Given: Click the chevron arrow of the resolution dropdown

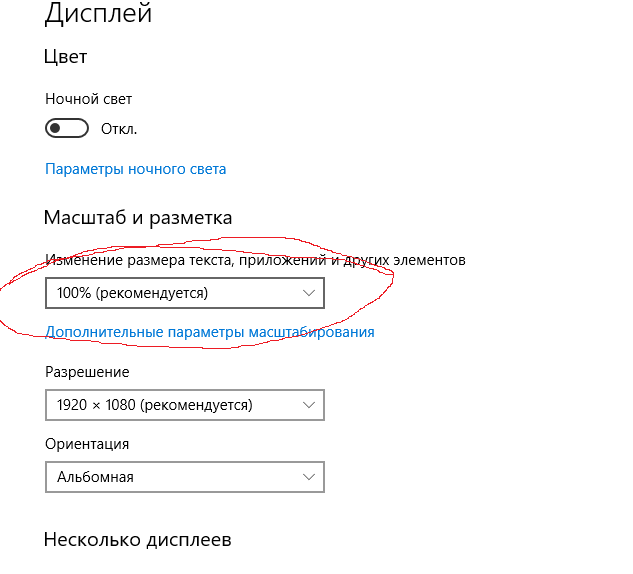Looking at the screenshot, I should pyautogui.click(x=310, y=405).
